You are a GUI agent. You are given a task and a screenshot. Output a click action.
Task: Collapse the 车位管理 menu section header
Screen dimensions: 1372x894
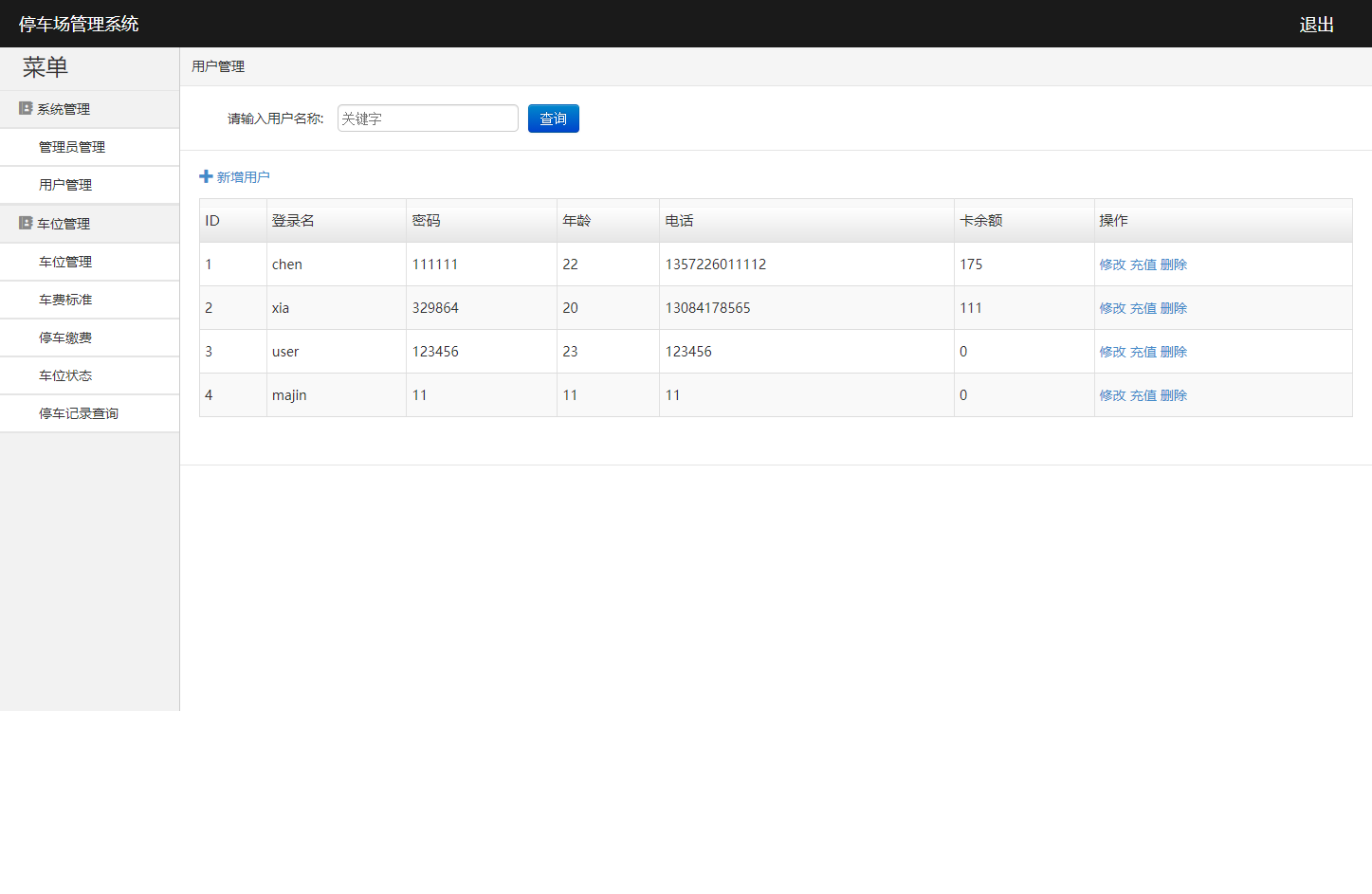64,225
